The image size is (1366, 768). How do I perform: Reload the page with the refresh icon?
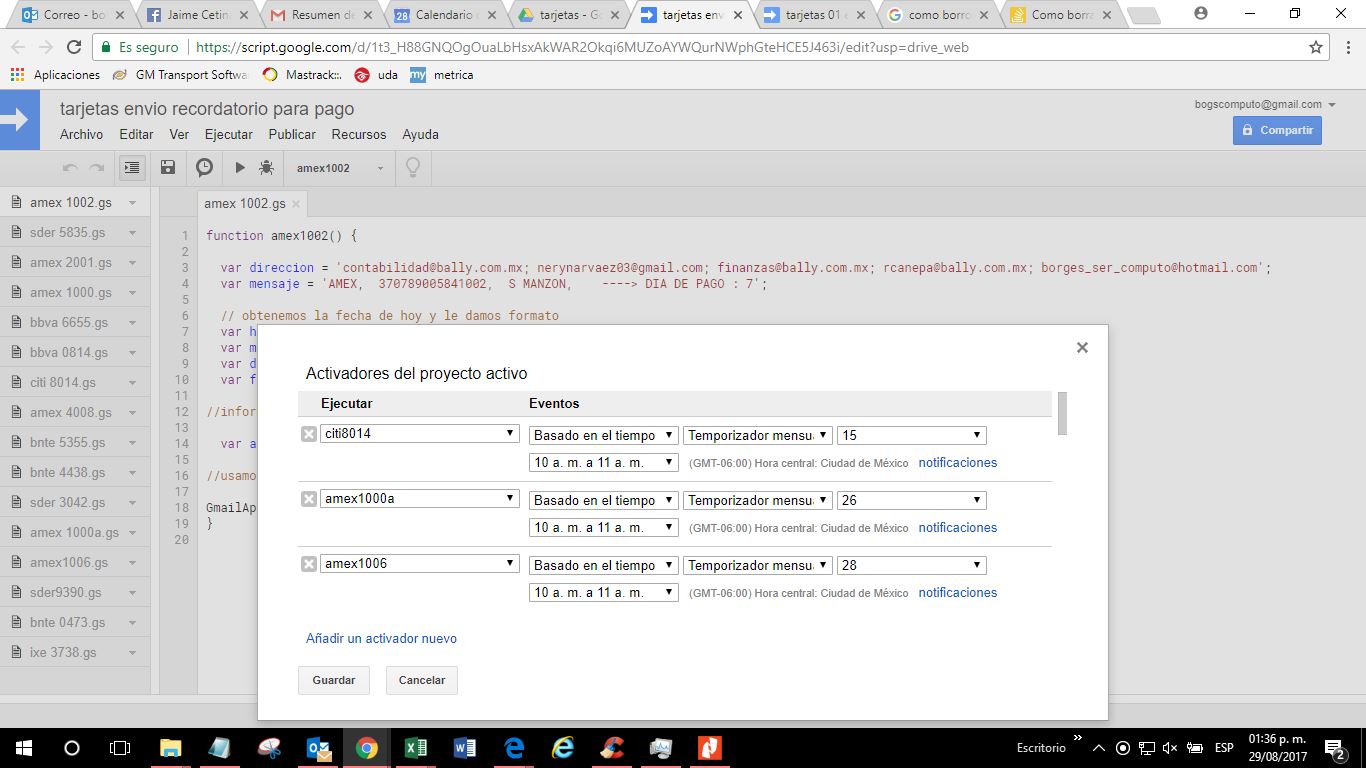point(73,47)
